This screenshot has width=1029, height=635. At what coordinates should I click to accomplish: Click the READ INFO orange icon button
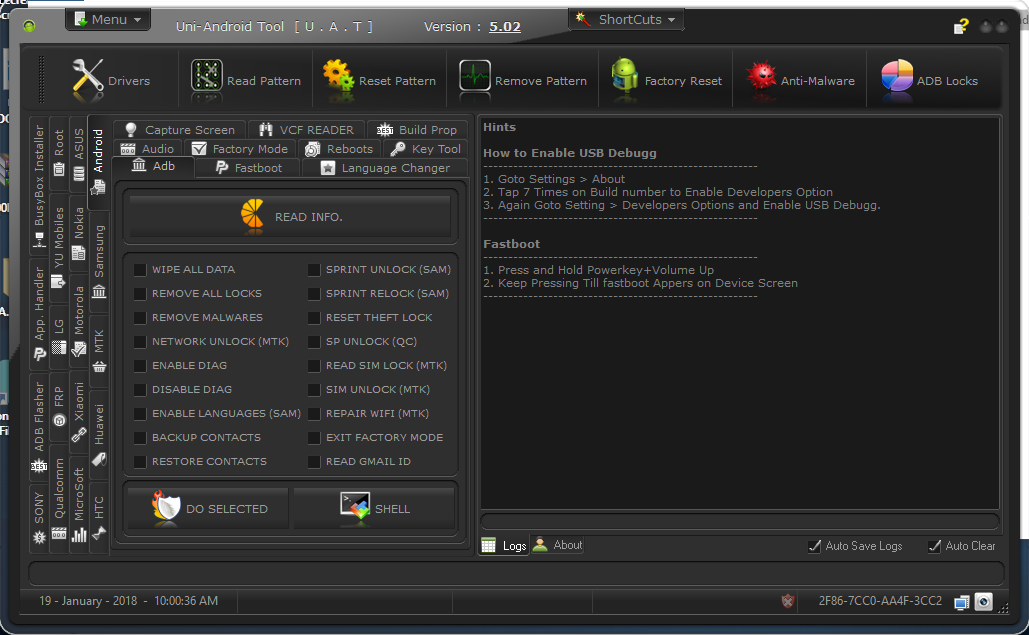289,216
